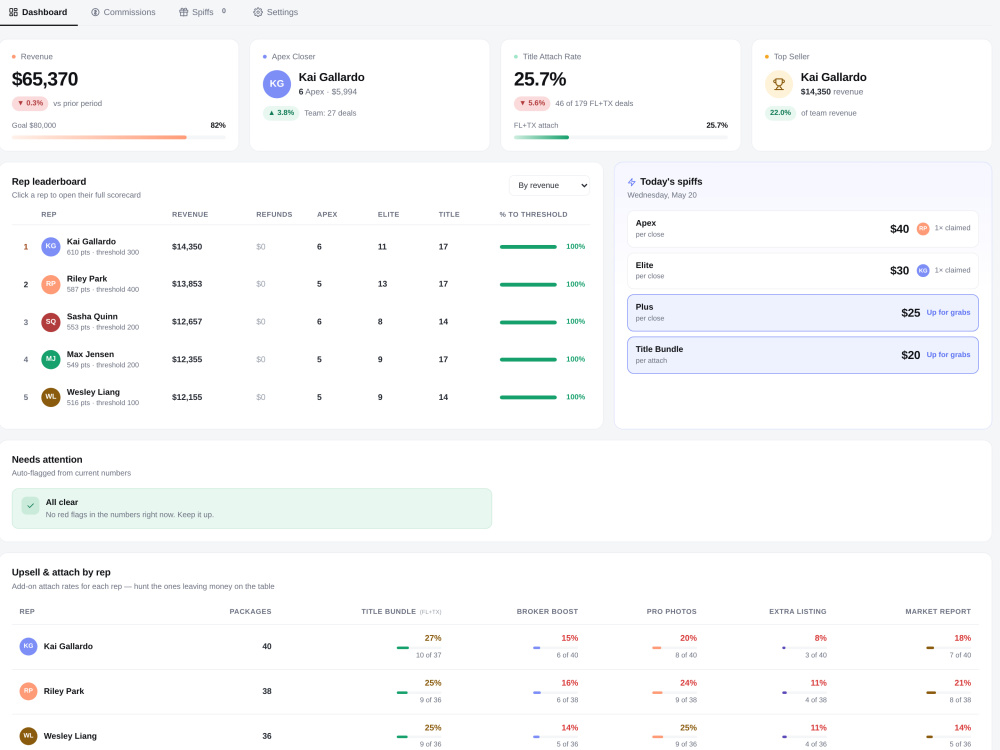Click Kai Gallardo's name in Top Seller card

tap(834, 77)
